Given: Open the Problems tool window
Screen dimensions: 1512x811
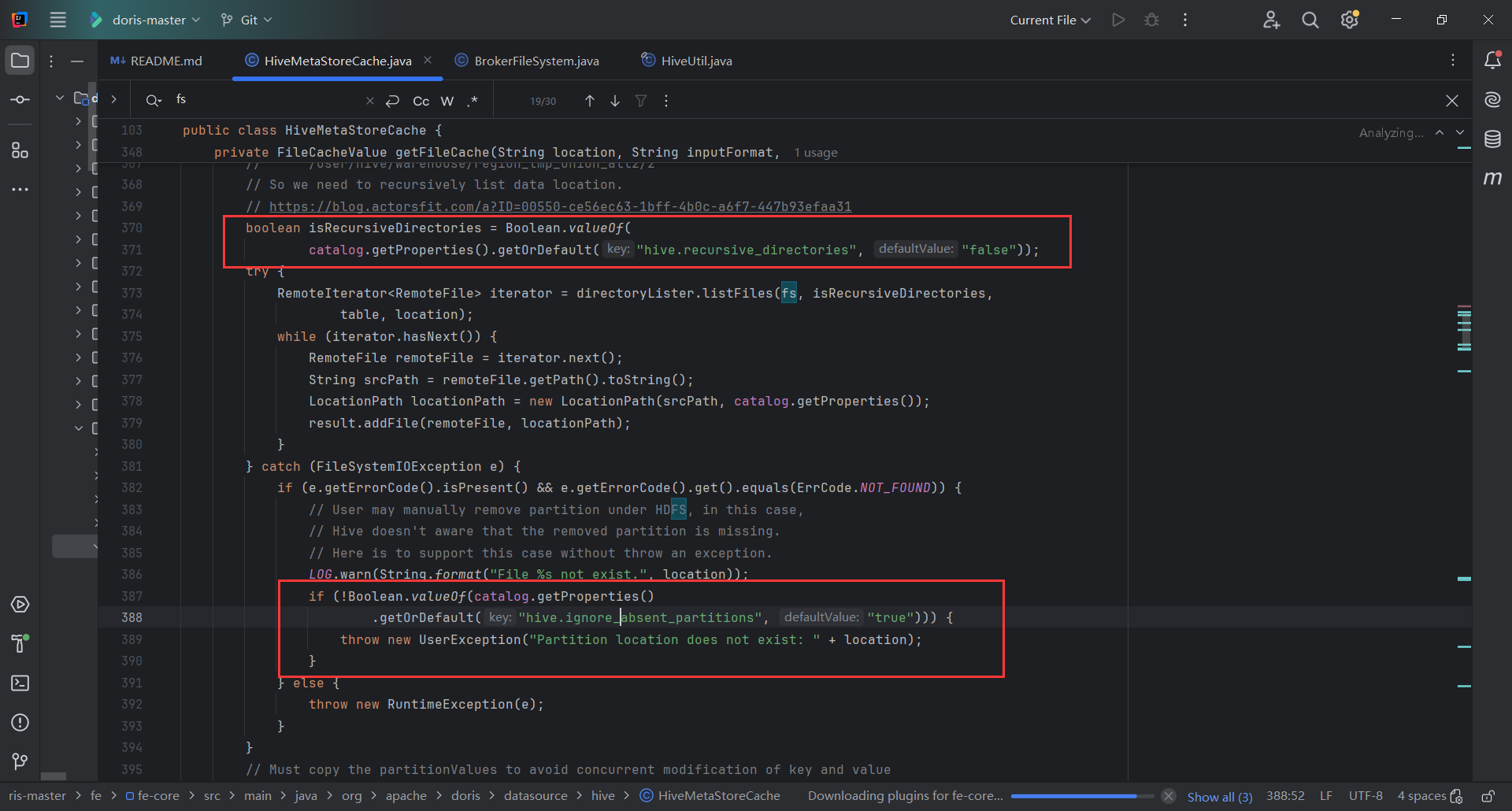Looking at the screenshot, I should [x=20, y=723].
